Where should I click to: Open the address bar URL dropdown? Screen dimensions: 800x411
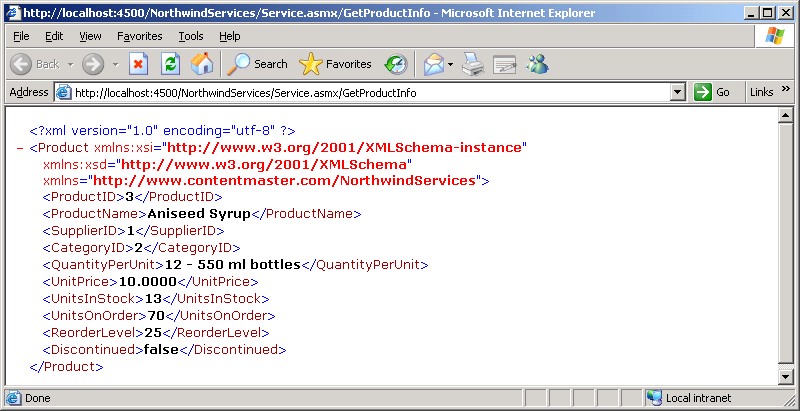coord(678,92)
